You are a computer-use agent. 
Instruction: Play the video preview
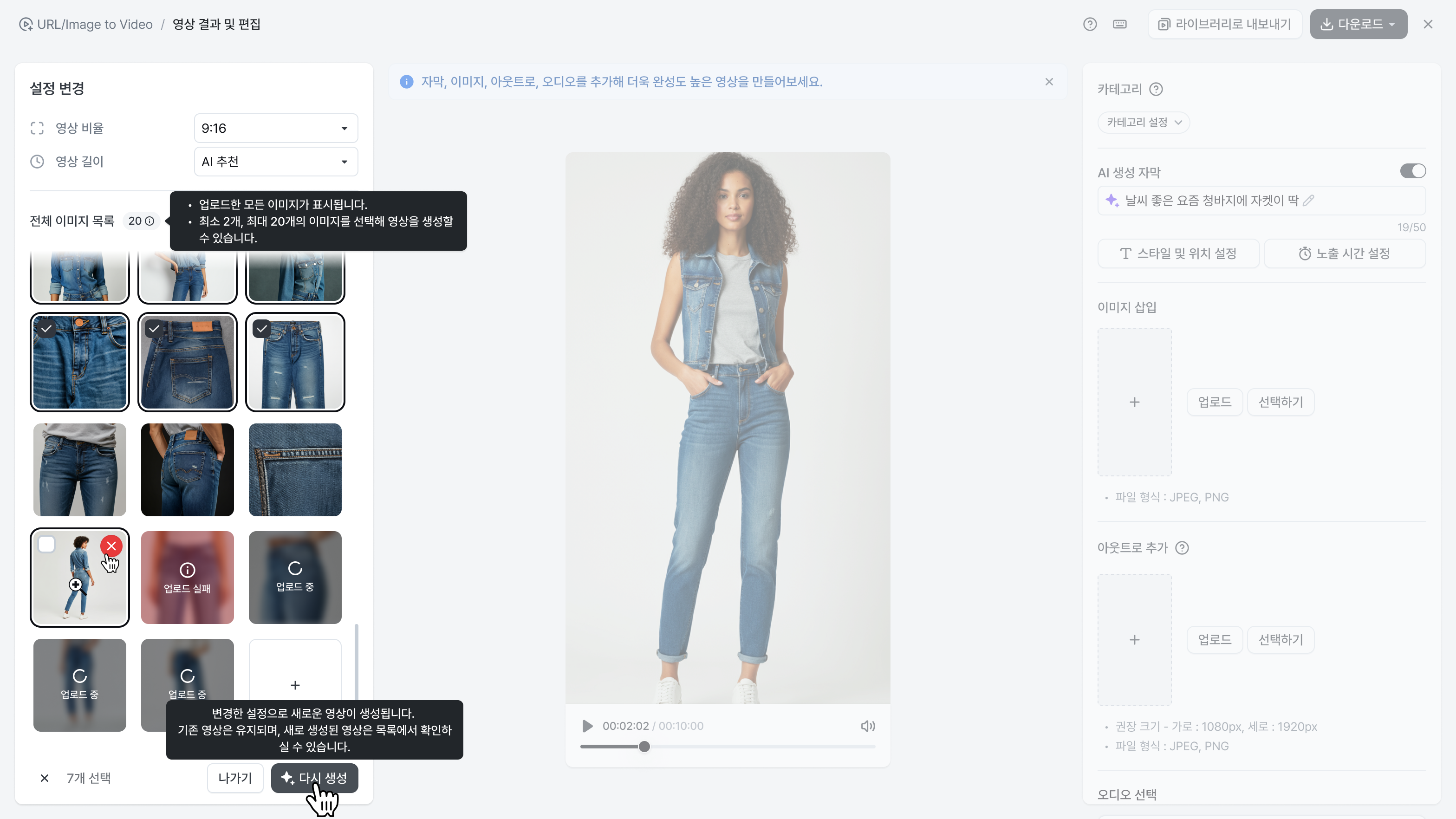(587, 726)
